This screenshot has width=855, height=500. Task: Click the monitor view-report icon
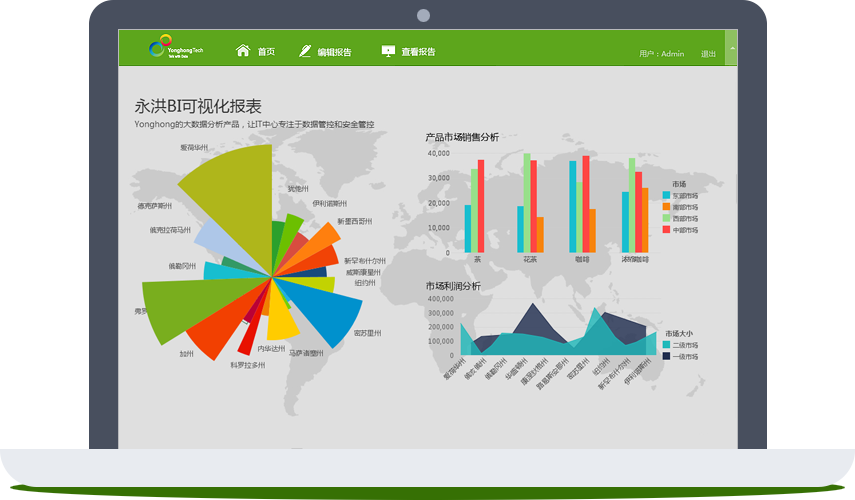click(388, 51)
